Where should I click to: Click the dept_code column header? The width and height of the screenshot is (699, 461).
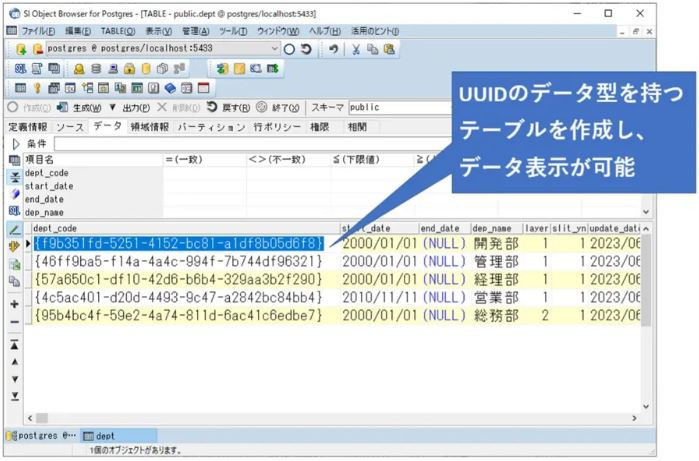(x=185, y=228)
